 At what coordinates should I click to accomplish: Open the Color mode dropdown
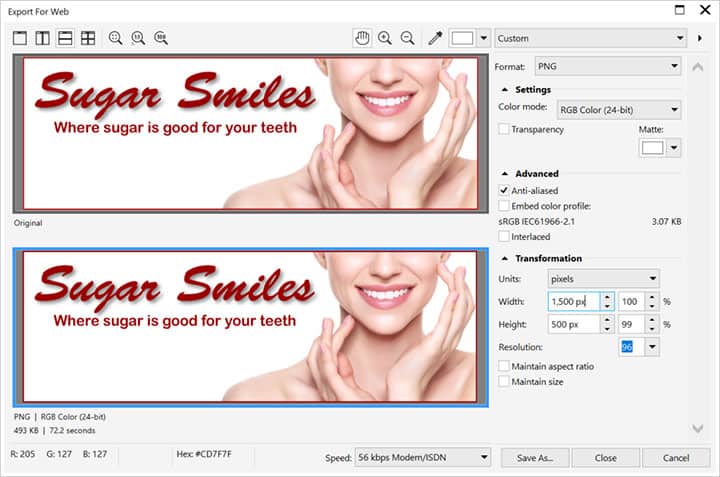pos(619,110)
